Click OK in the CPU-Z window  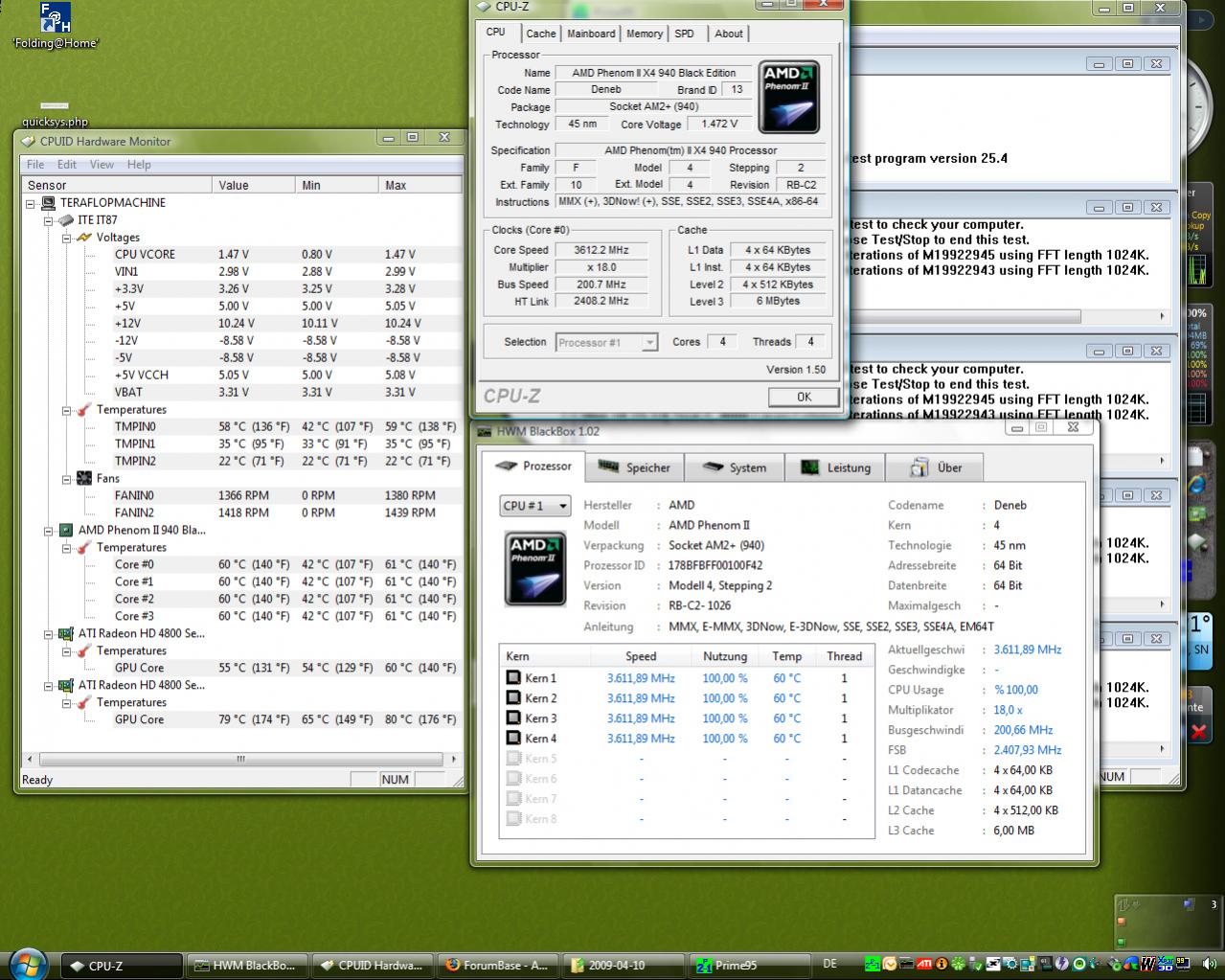(x=804, y=397)
